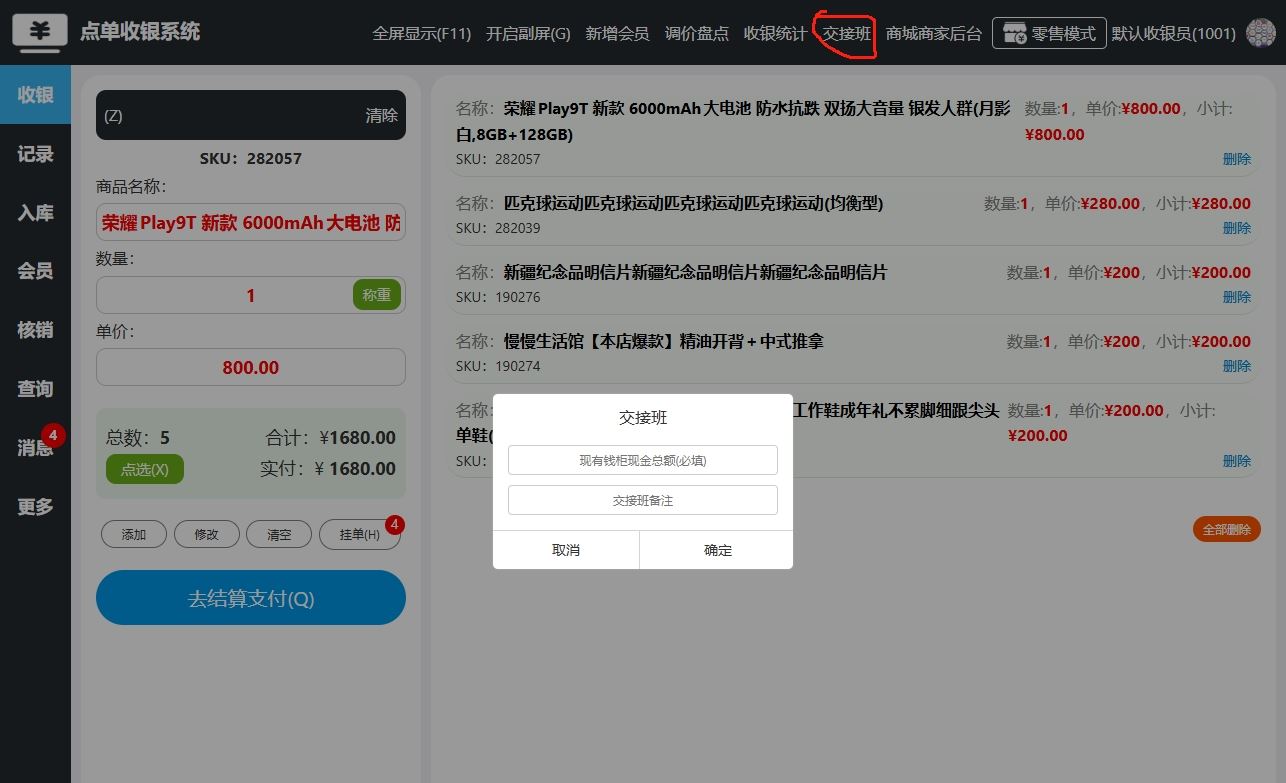
Task: Open the cashier avatar icon
Action: [1261, 33]
